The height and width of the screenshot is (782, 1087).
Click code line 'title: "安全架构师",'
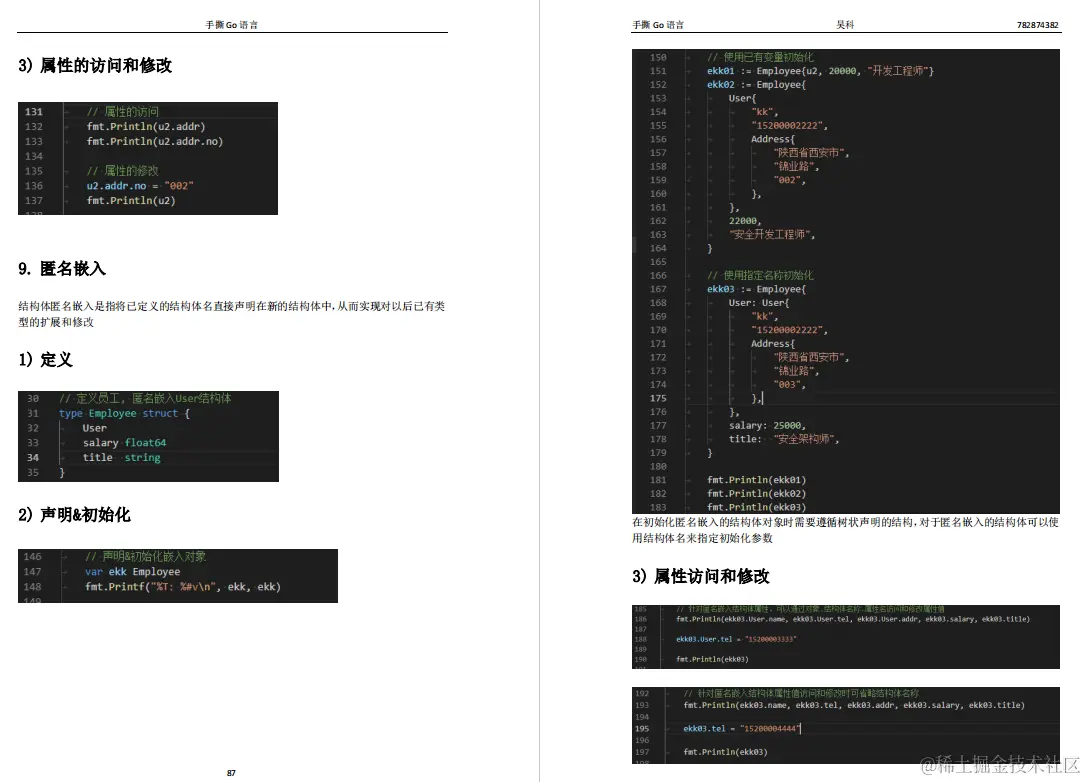(784, 439)
